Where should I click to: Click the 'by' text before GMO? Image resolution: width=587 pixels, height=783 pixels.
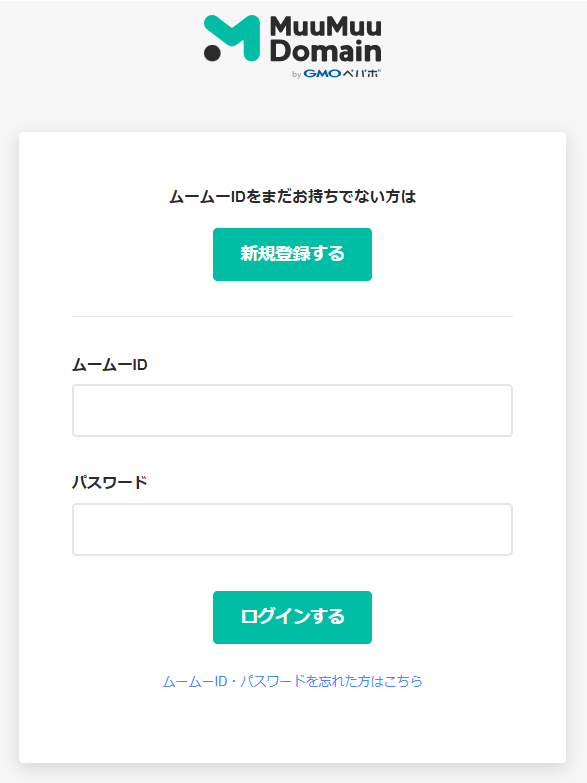click(x=297, y=74)
